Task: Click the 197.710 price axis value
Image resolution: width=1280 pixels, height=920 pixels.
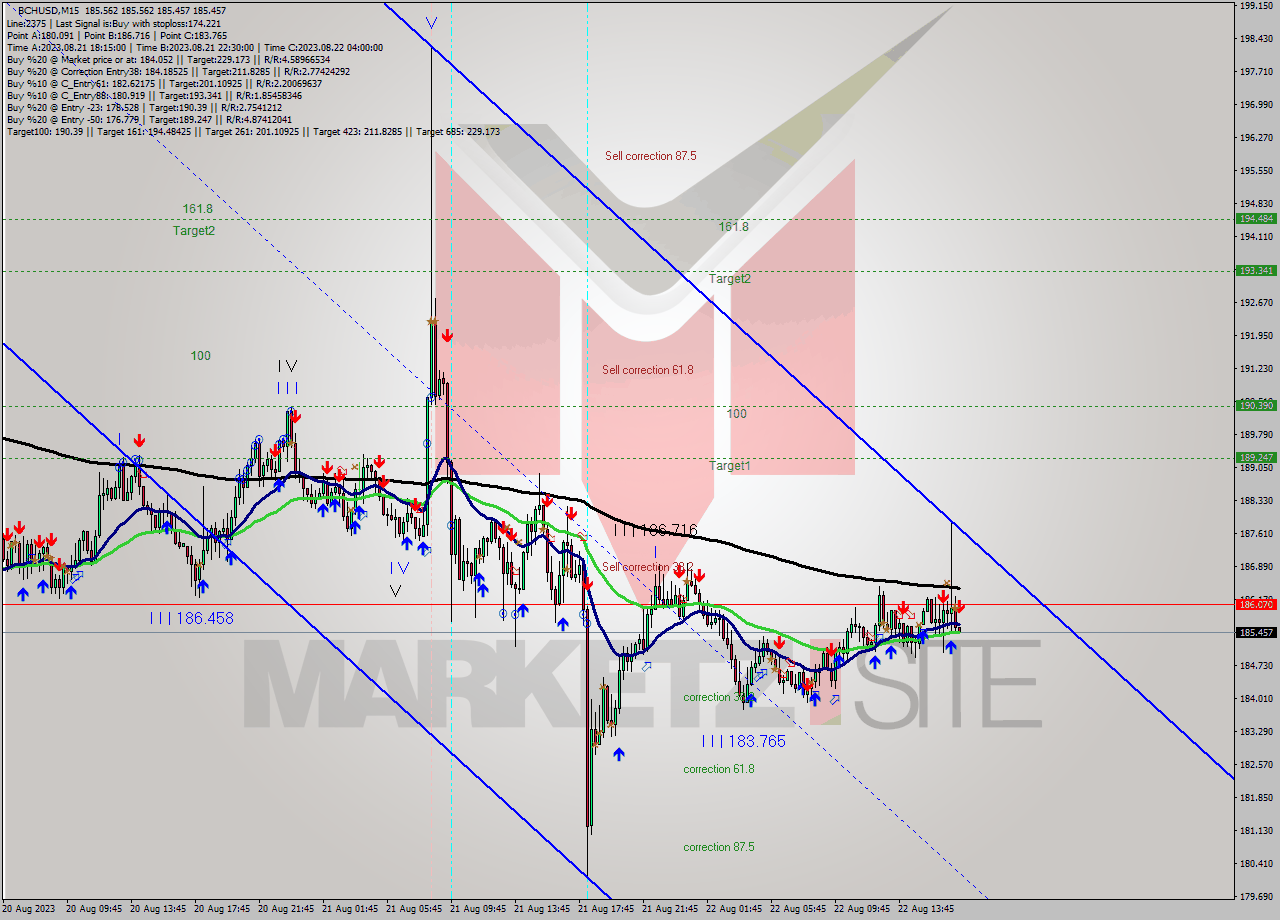Action: tap(1255, 72)
